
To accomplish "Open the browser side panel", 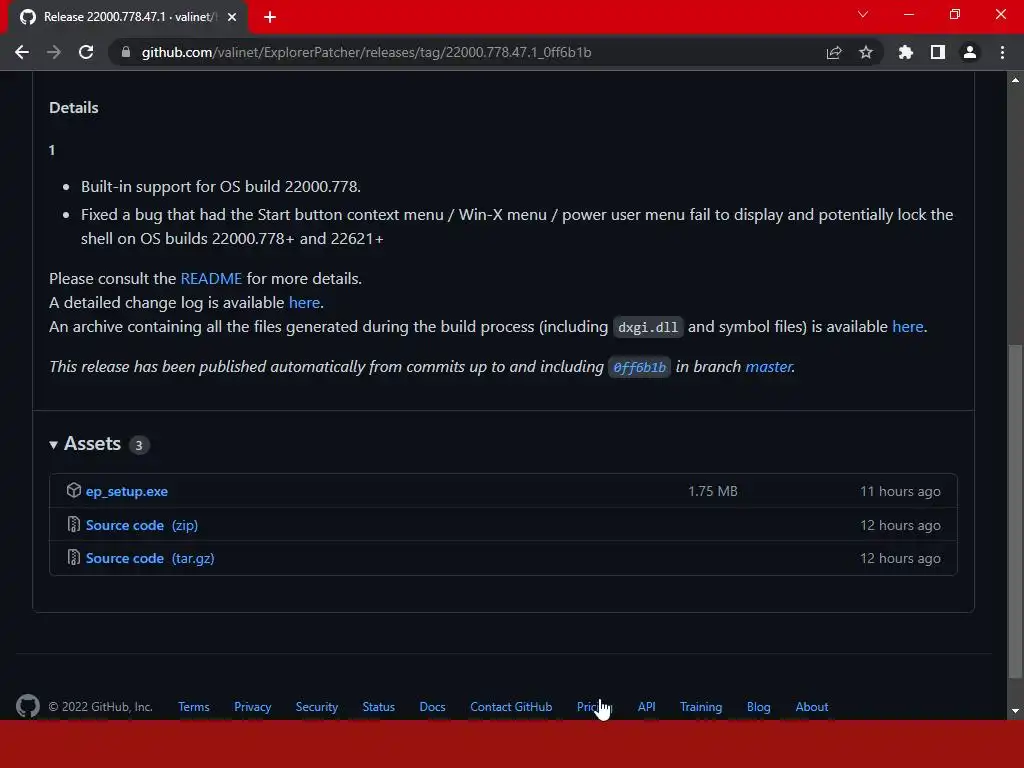I will 938,52.
